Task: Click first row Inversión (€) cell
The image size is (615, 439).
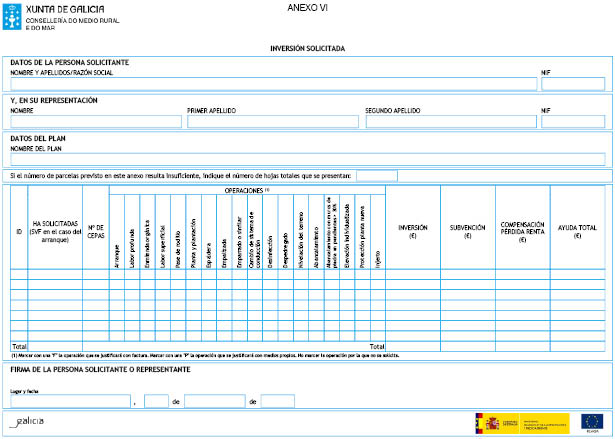Action: pos(413,274)
